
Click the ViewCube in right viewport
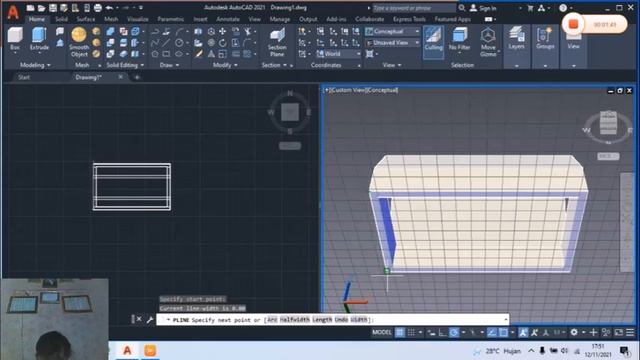[x=608, y=123]
